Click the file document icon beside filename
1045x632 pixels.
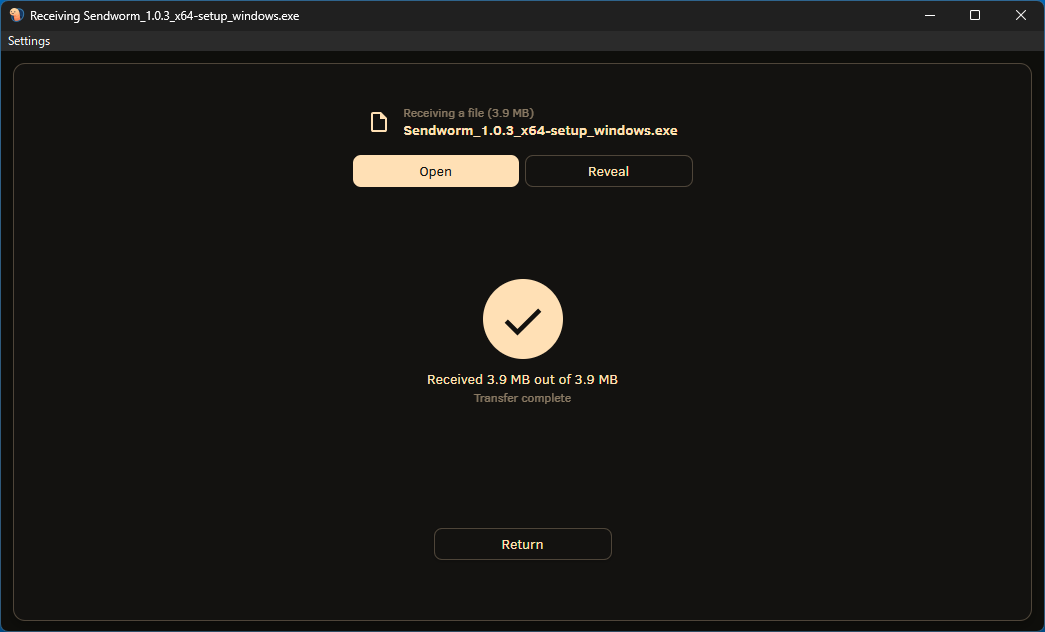379,122
